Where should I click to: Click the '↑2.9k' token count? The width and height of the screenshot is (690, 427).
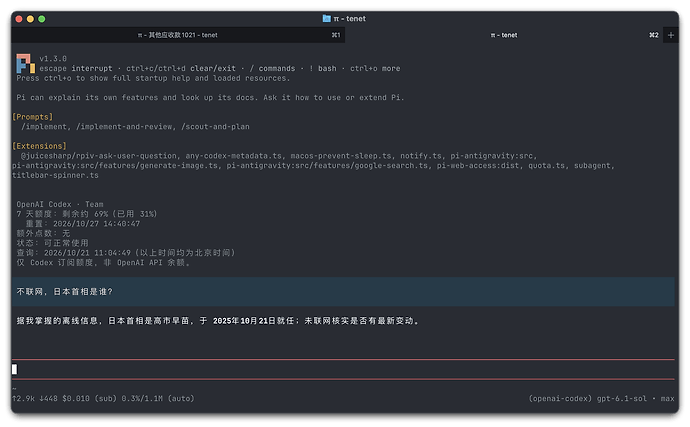[23, 398]
